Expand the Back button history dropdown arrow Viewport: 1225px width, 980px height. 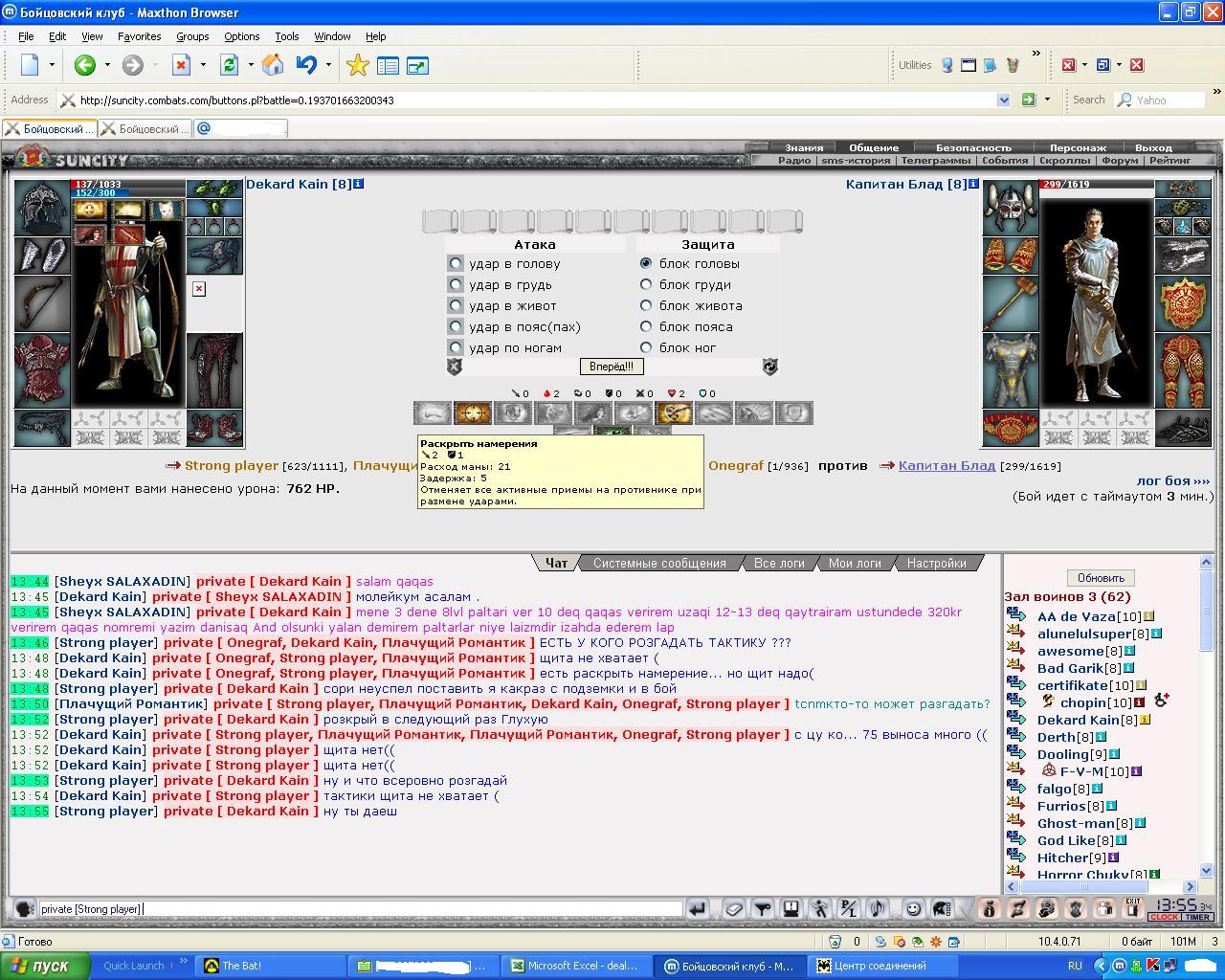(x=107, y=65)
